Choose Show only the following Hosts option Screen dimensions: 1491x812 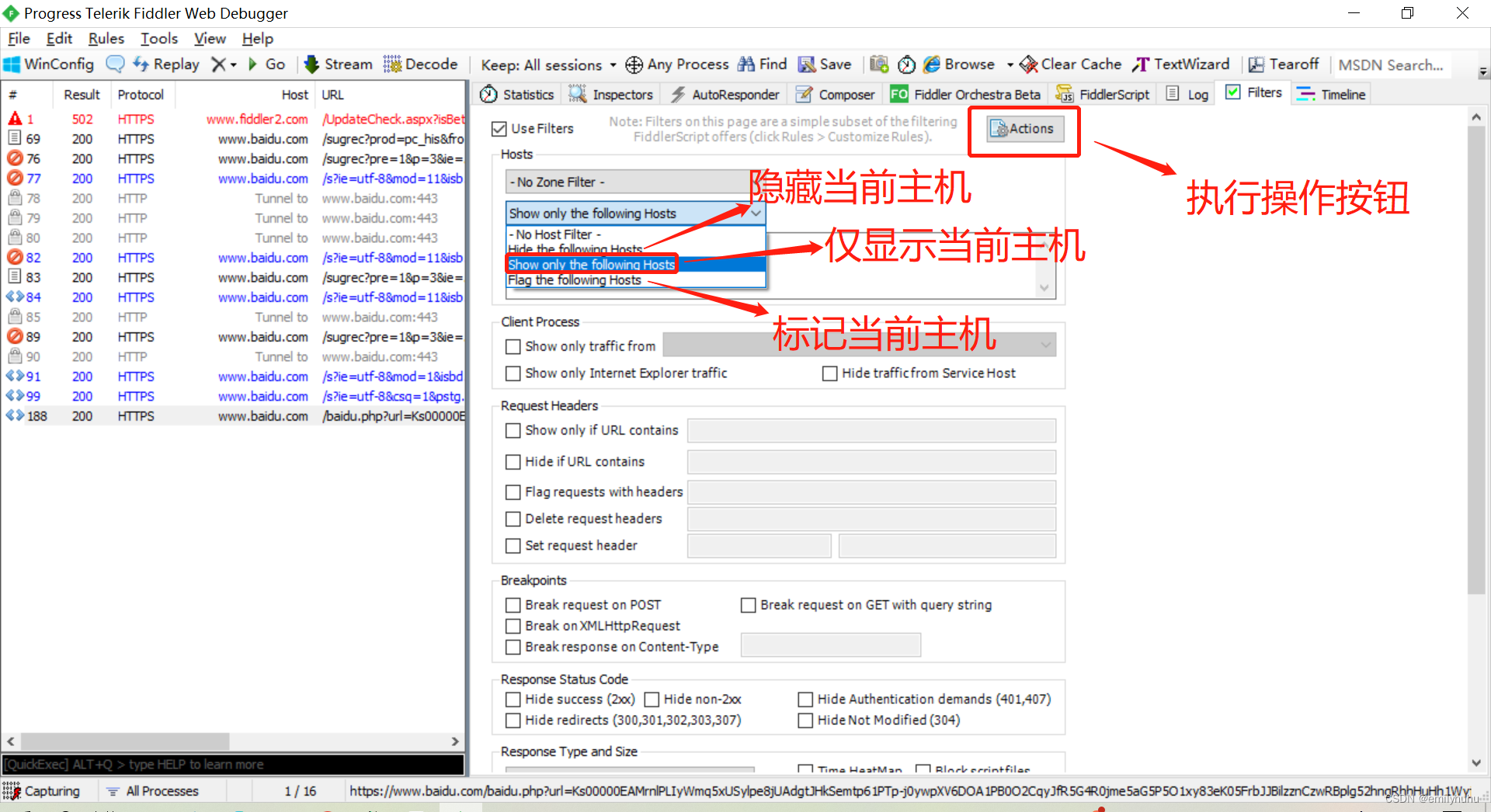(636, 265)
